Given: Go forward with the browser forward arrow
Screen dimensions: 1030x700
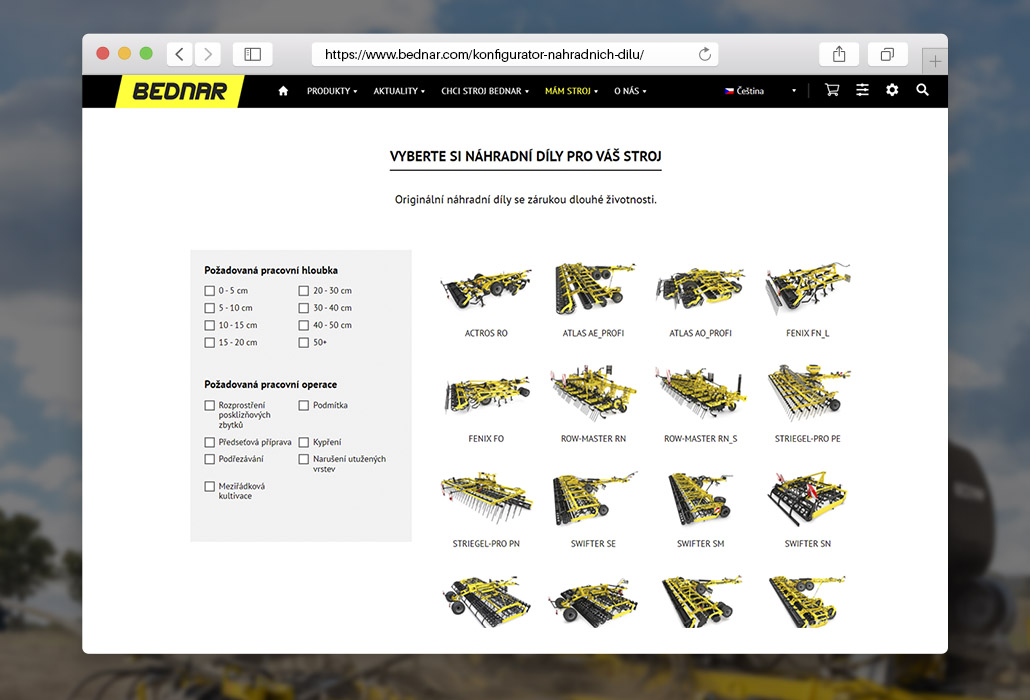Looking at the screenshot, I should 208,54.
